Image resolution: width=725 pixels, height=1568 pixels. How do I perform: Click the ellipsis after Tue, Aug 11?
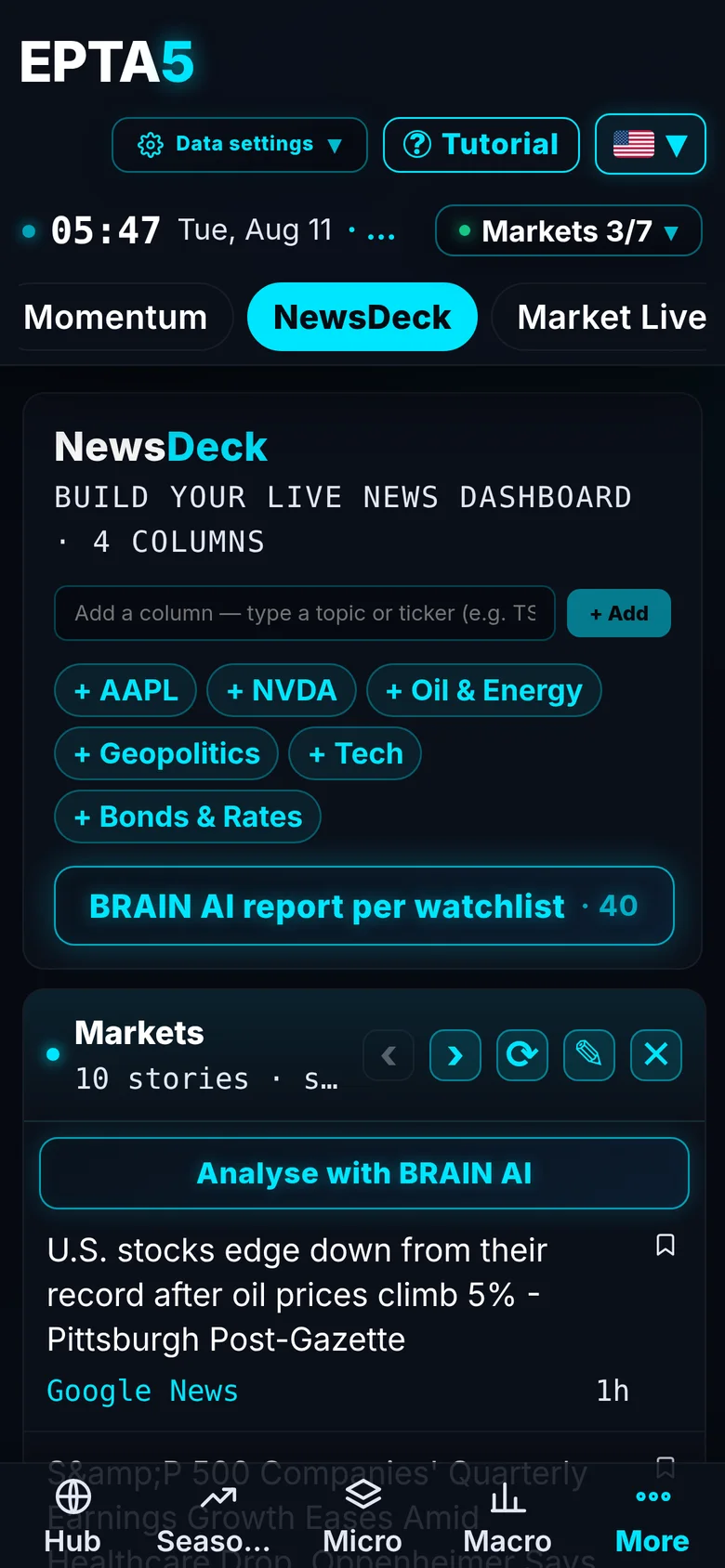[381, 232]
